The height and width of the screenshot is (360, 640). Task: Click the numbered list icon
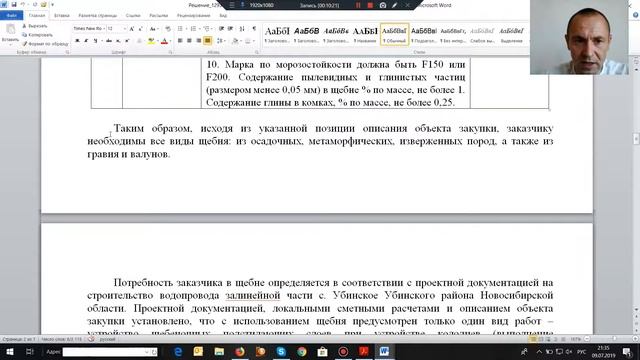click(x=194, y=29)
